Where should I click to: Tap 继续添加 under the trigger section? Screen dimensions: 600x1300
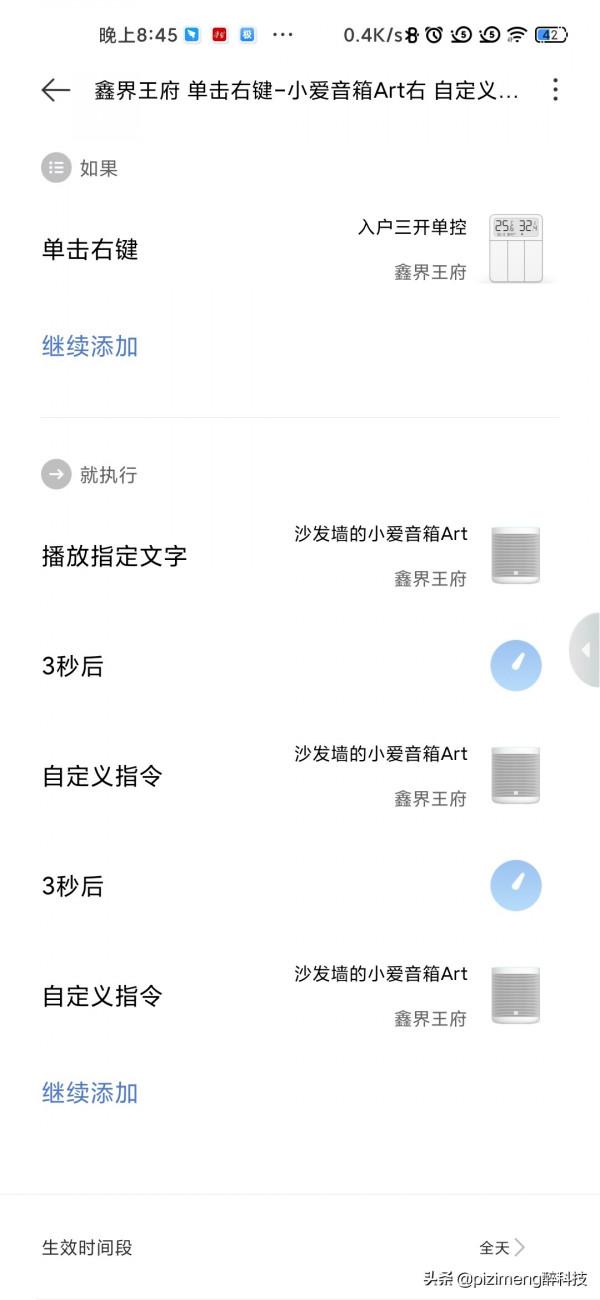click(89, 346)
